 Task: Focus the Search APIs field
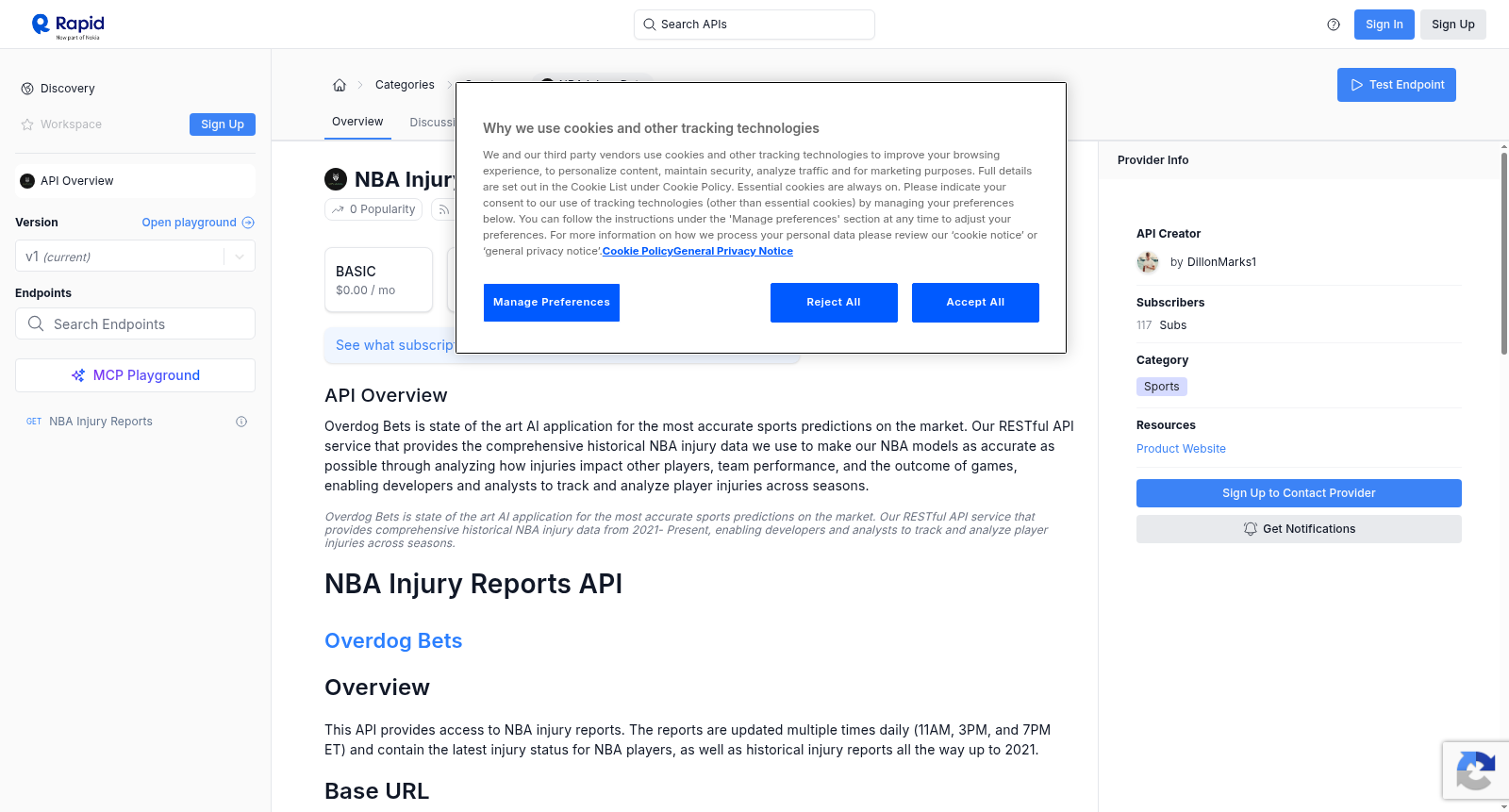click(754, 25)
